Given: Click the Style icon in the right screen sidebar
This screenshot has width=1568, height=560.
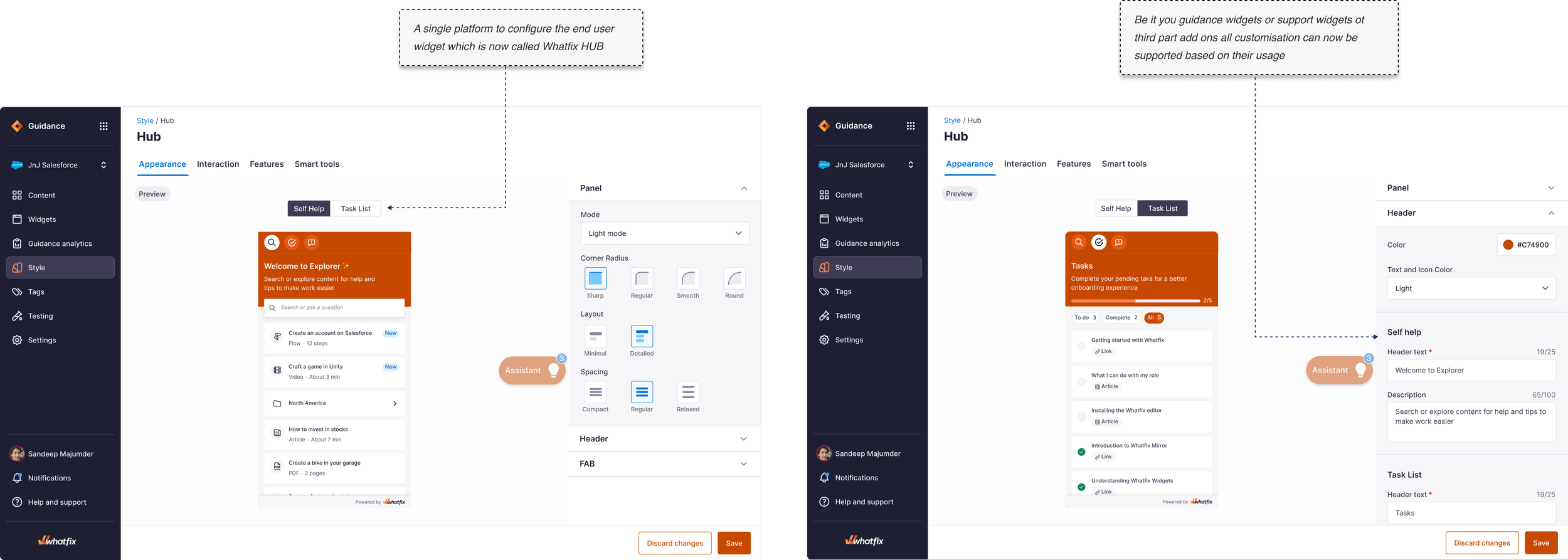Looking at the screenshot, I should [x=824, y=267].
